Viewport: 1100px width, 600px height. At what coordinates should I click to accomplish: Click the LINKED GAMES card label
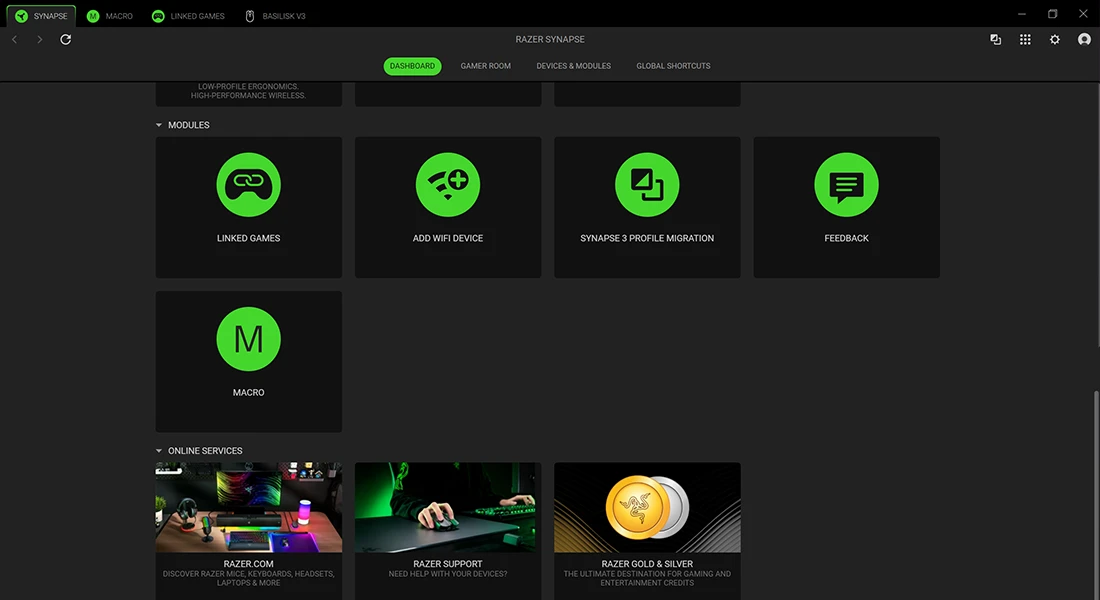[x=248, y=238]
